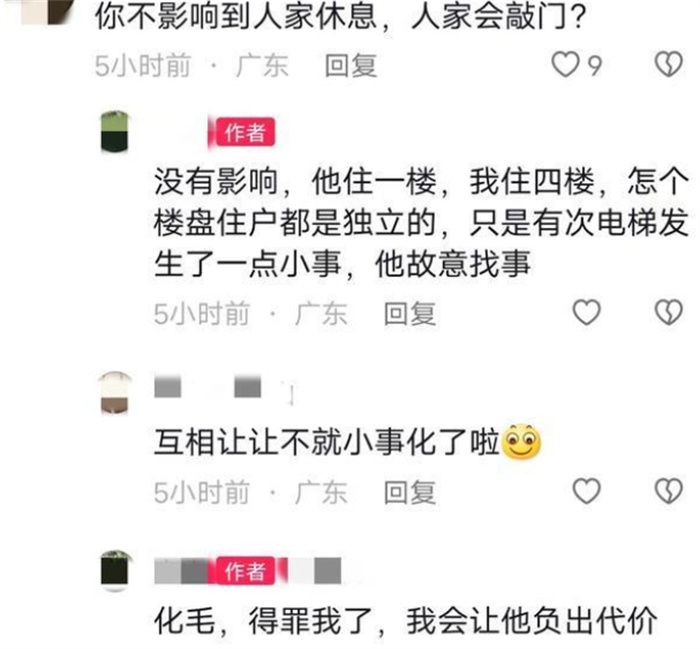The width and height of the screenshot is (700, 649).
Task: Like the comment with 9 likes
Action: point(565,65)
